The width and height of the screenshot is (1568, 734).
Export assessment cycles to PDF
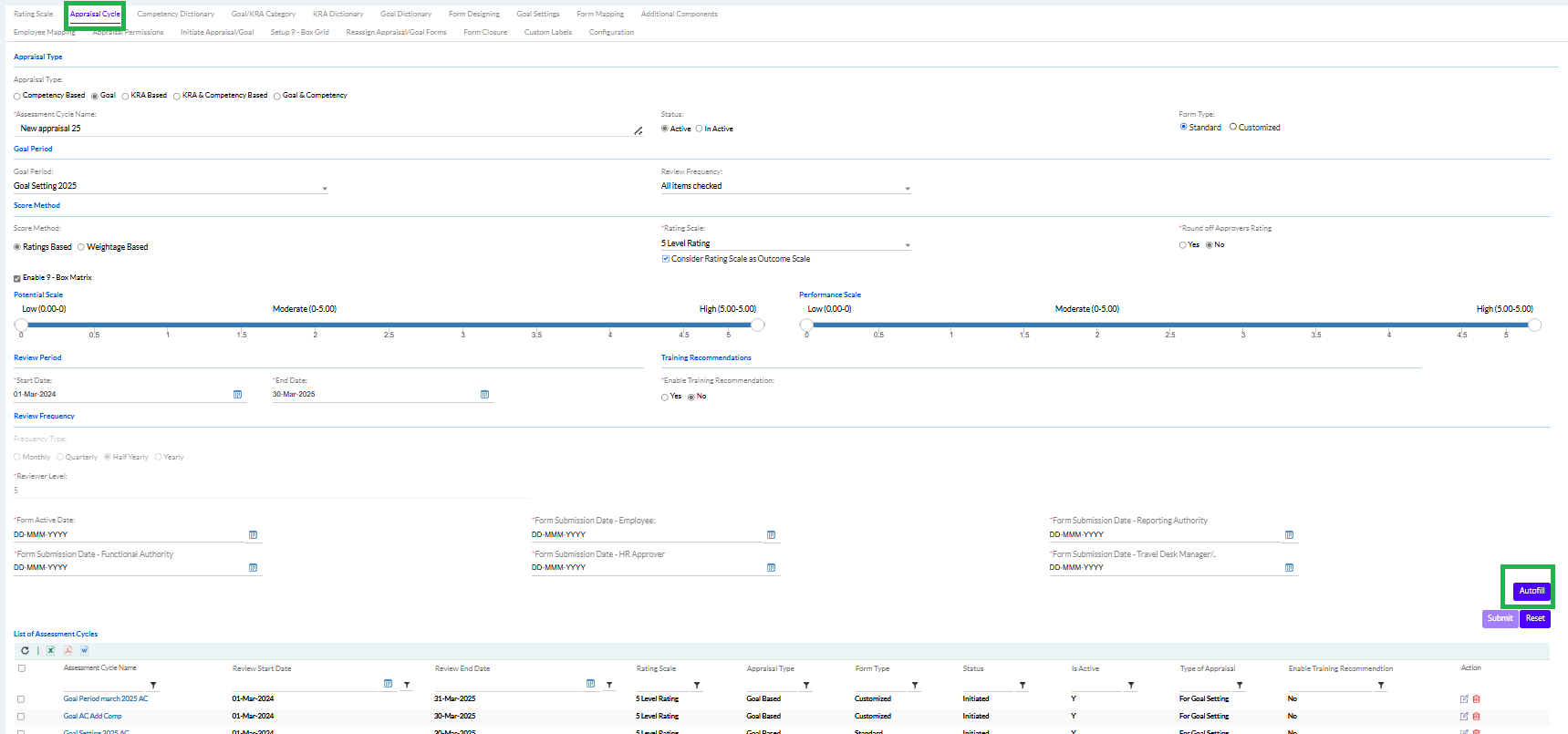click(x=67, y=650)
